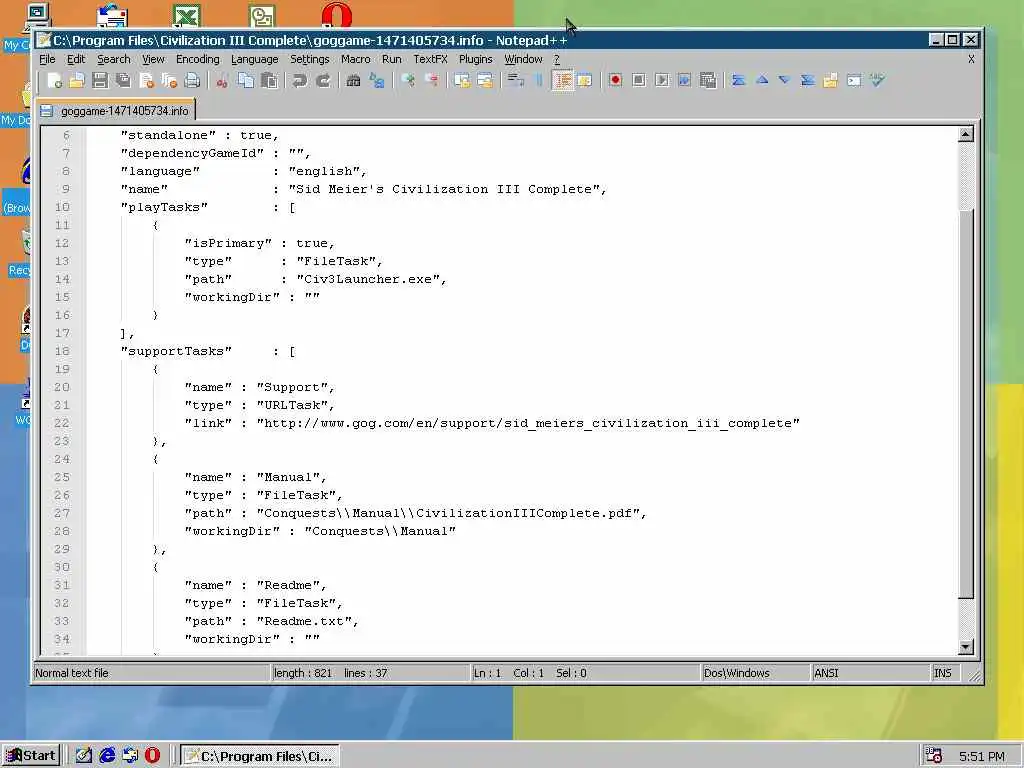Viewport: 1024px width, 768px height.
Task: Click the Copy toolbar icon
Action: 246,80
